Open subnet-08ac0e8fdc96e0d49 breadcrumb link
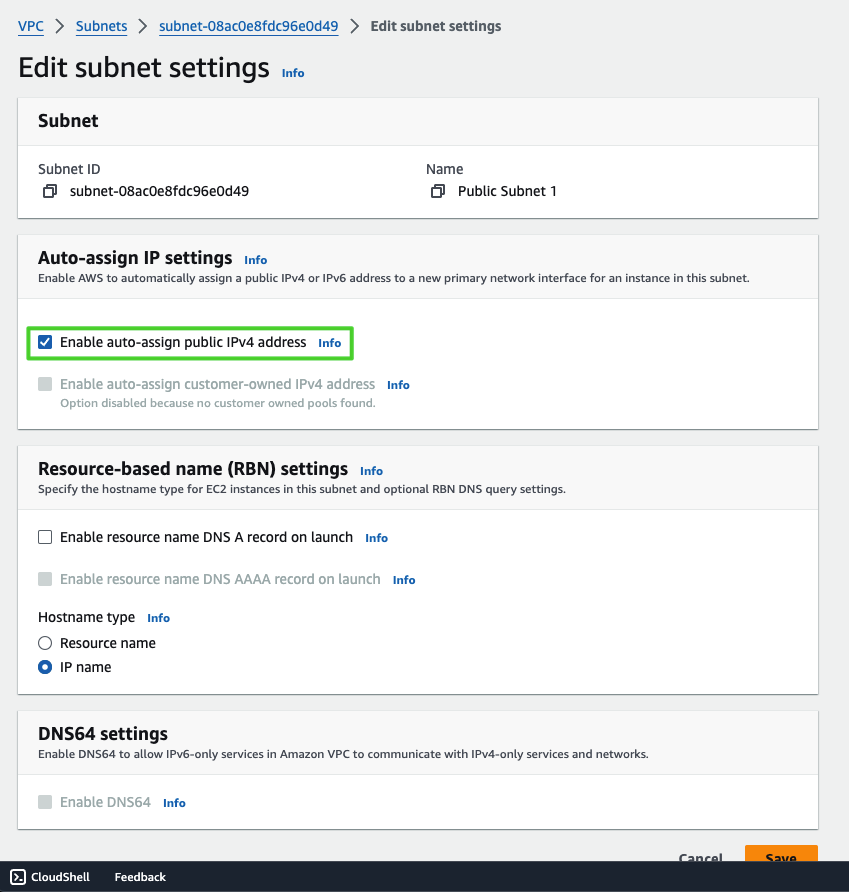 click(249, 26)
